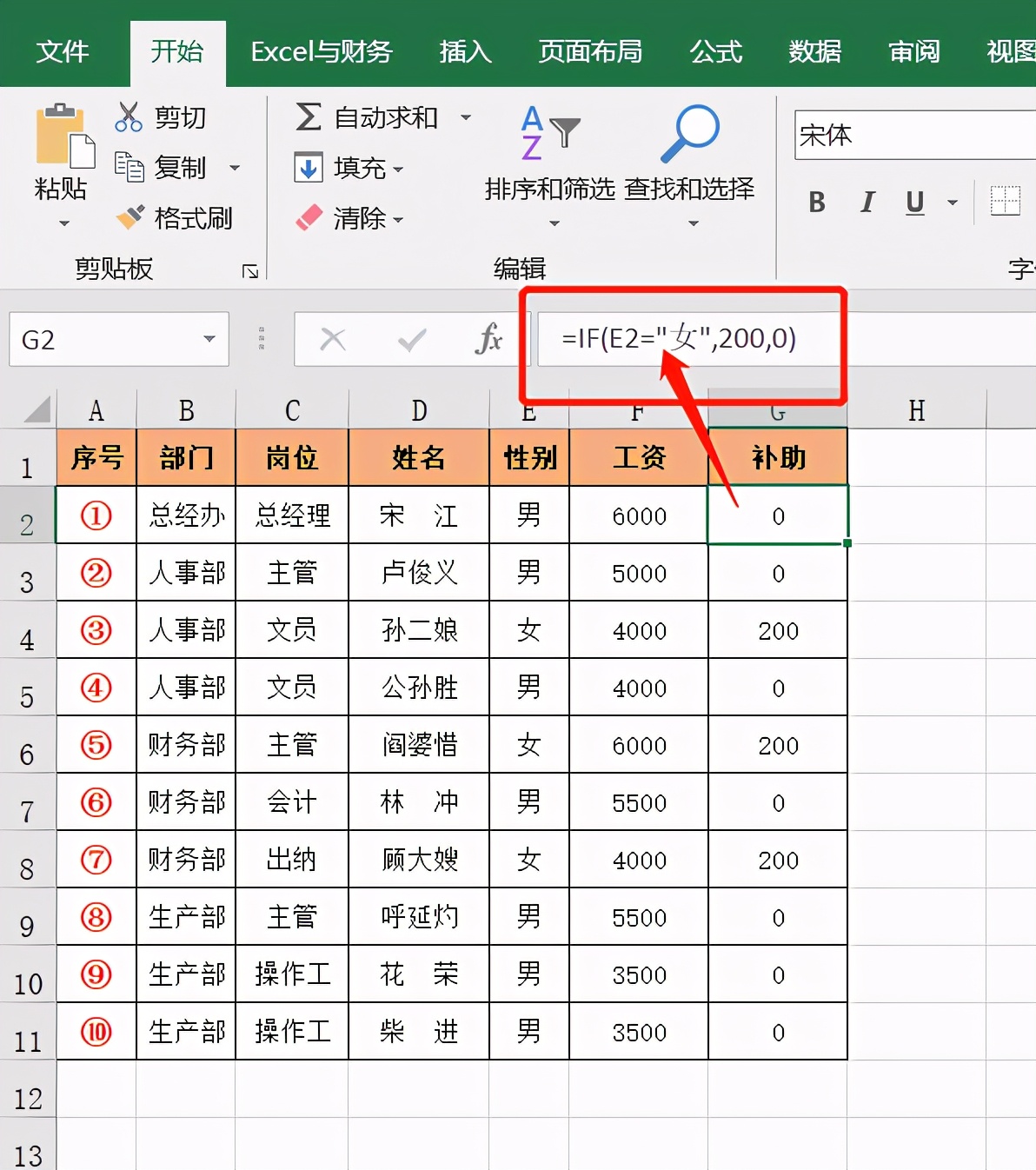Open Find and Select magnifier
Screen dimensions: 1036x1170
tap(690, 133)
